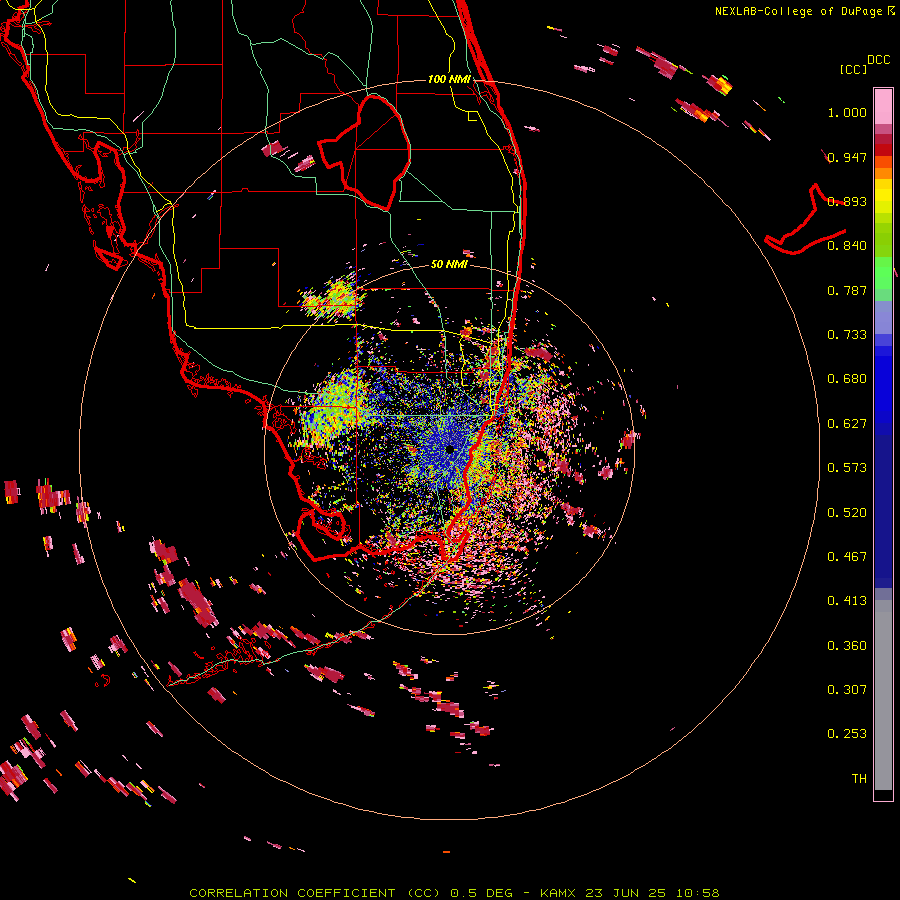Click the 0.627 scale value
The height and width of the screenshot is (900, 900).
[x=847, y=424]
